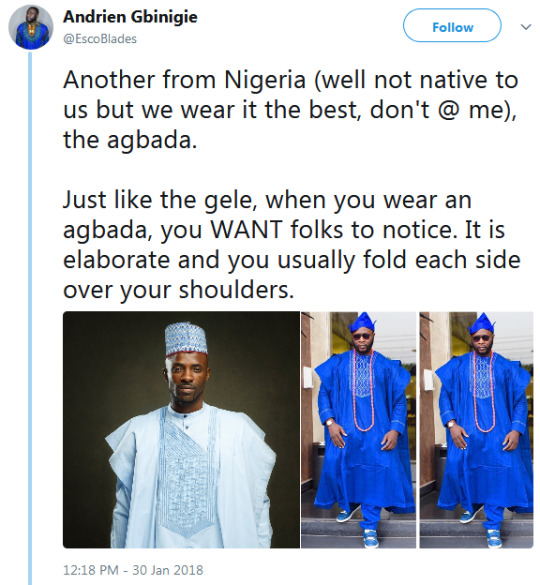This screenshot has height=585, width=540.
Task: Select the word Nigeria in tweet text
Action: (265, 80)
